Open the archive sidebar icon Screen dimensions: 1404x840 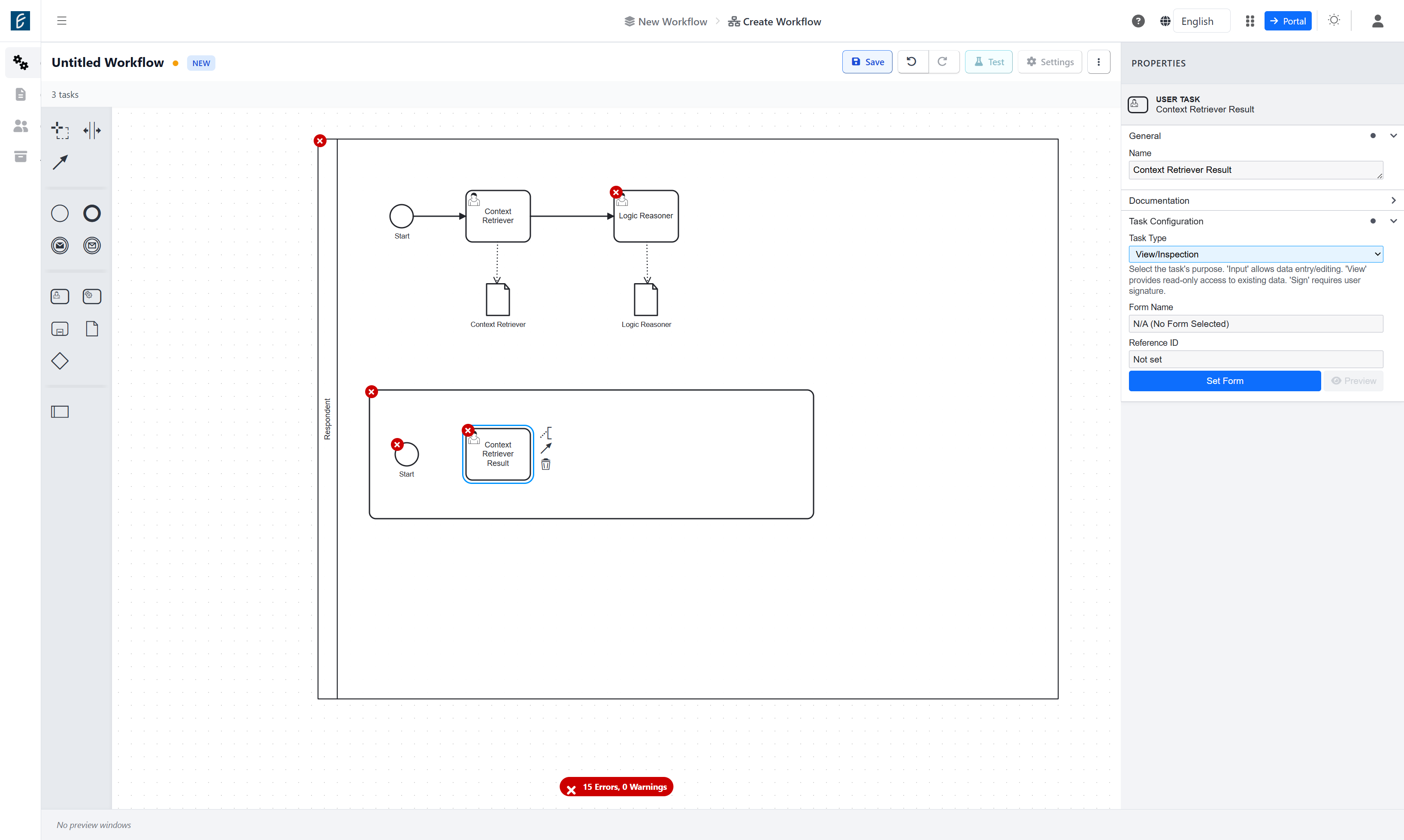[20, 156]
